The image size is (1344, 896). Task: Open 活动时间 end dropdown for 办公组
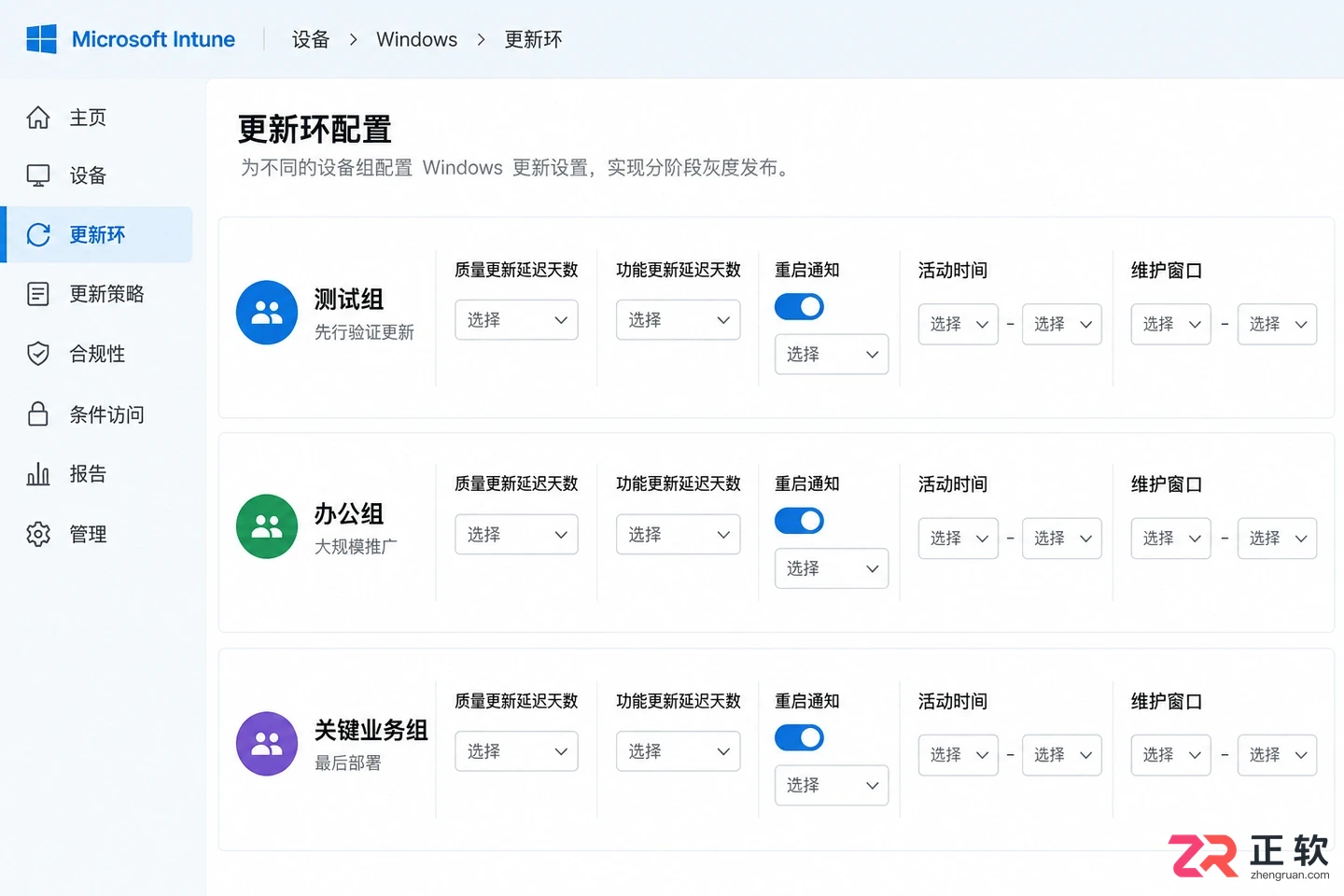1062,539
